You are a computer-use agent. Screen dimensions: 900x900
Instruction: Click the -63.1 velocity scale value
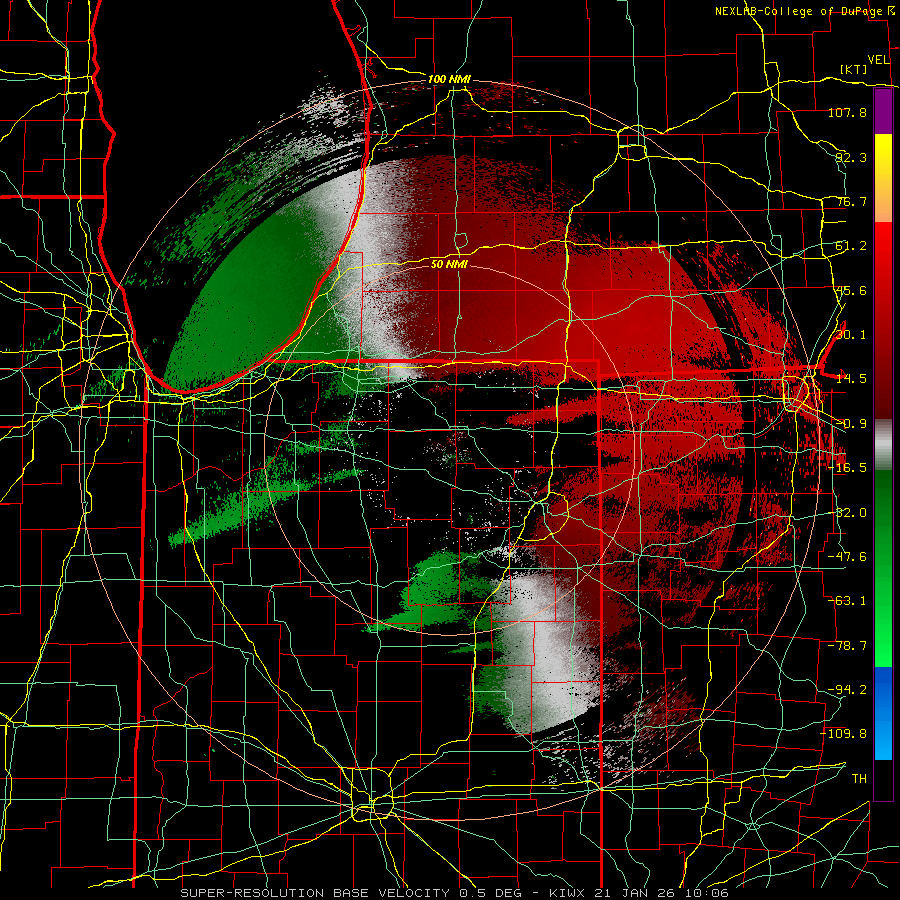847,601
